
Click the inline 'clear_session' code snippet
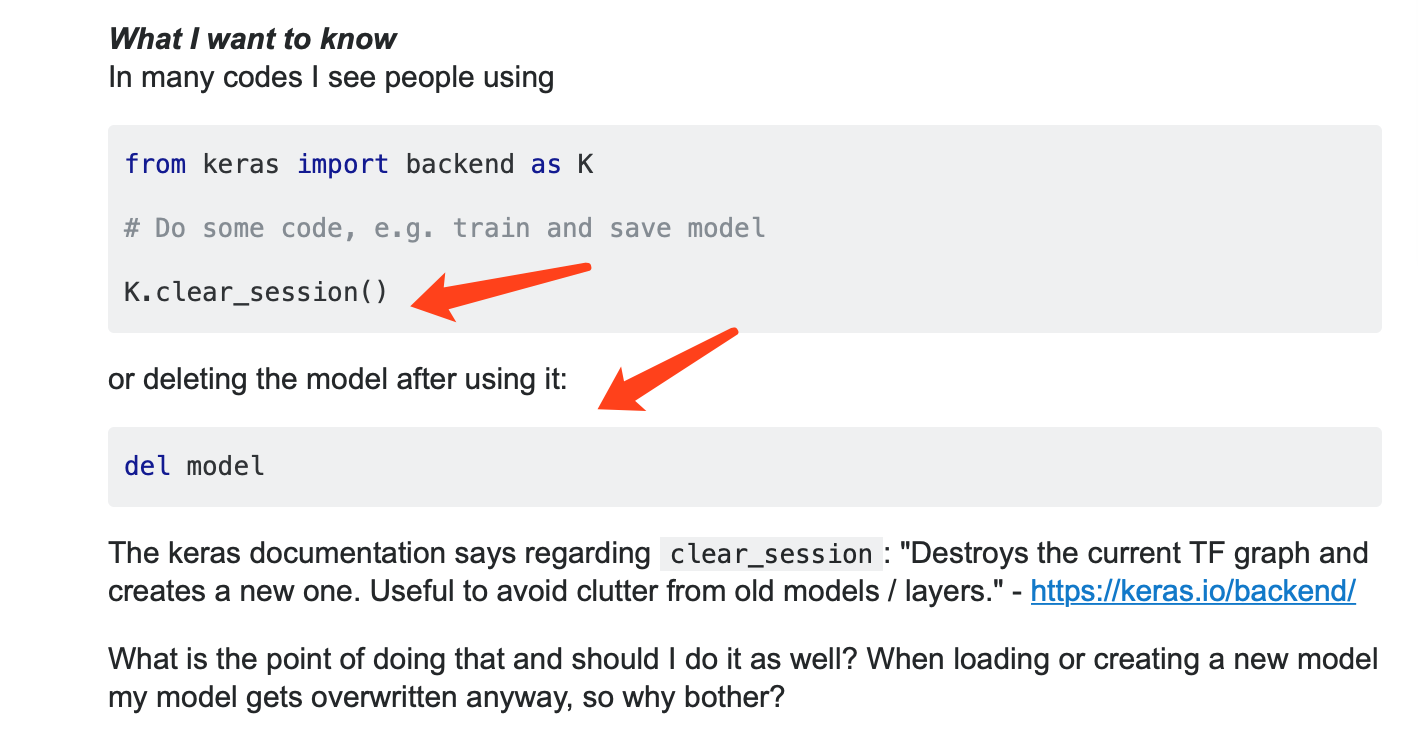[771, 554]
